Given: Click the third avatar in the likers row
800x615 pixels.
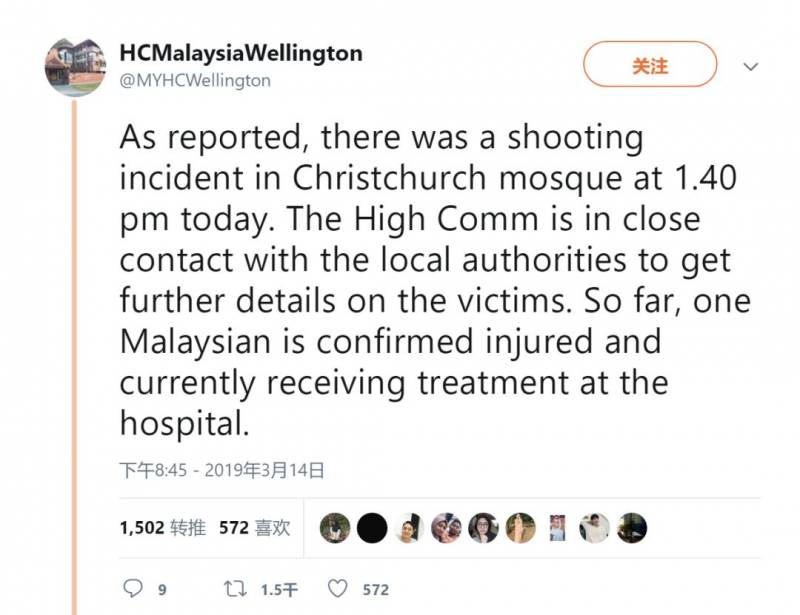Looking at the screenshot, I should 409,528.
